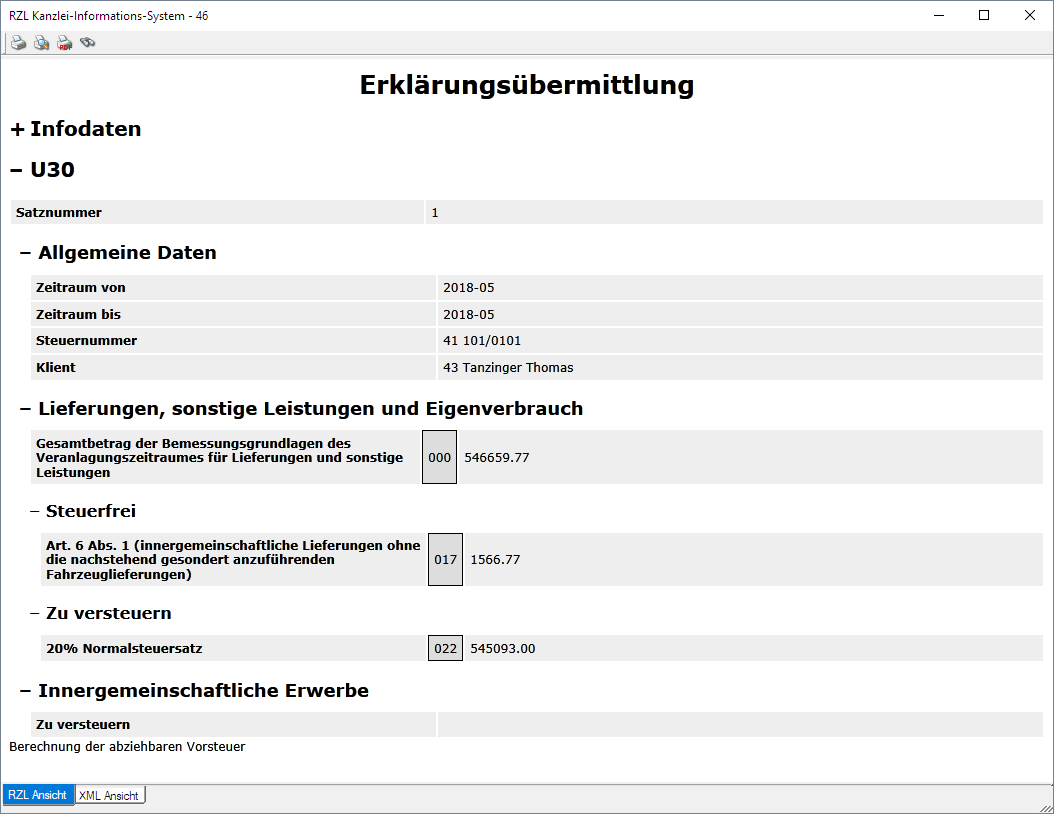
Task: Export to PDF using the printer icon
Action: [64, 43]
